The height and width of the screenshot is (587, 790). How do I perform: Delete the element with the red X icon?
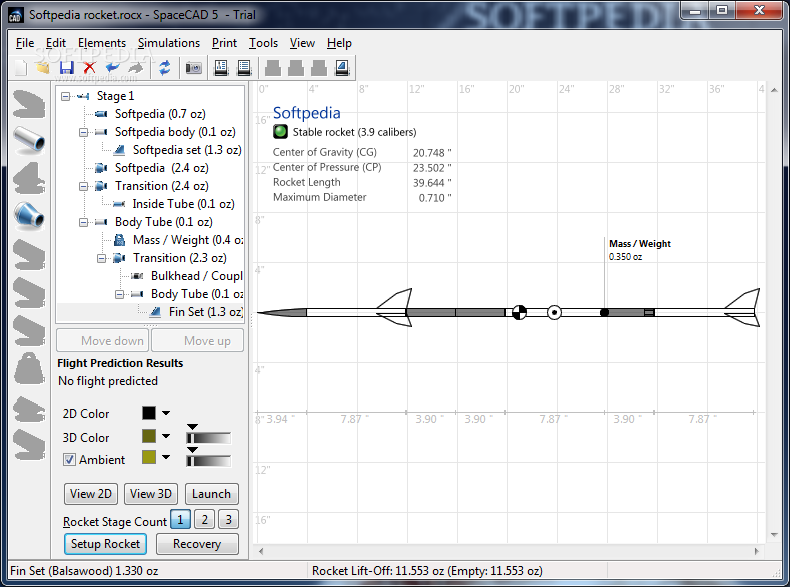pyautogui.click(x=90, y=68)
